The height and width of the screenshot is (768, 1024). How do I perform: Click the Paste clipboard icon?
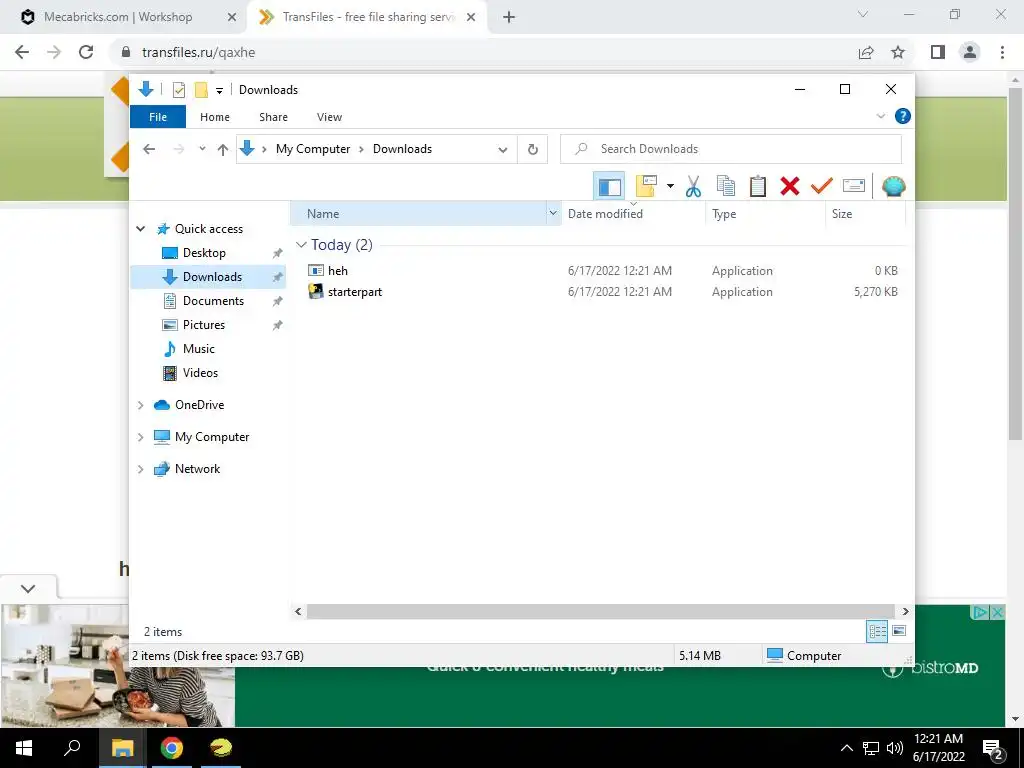coord(758,186)
